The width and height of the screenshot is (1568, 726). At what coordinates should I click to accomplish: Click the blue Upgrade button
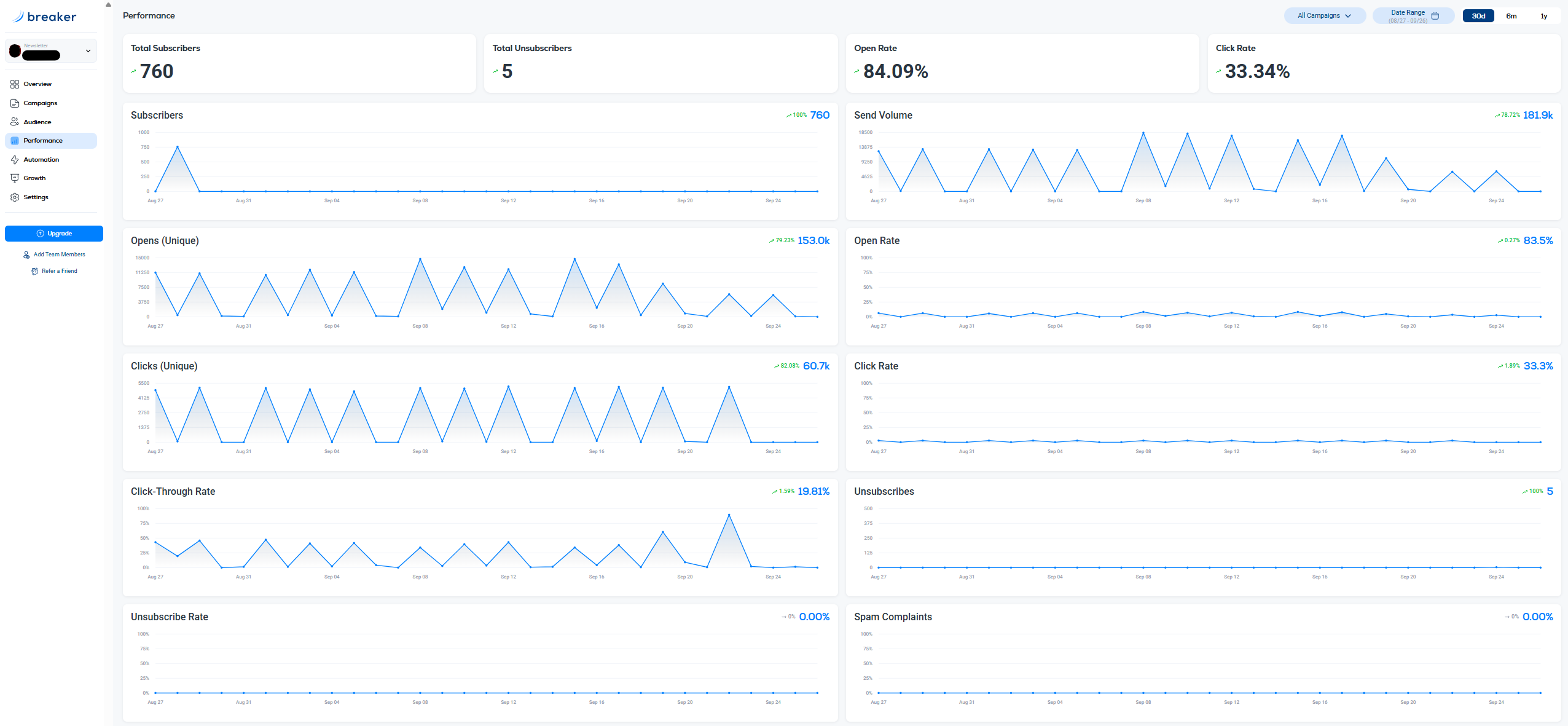tap(54, 234)
